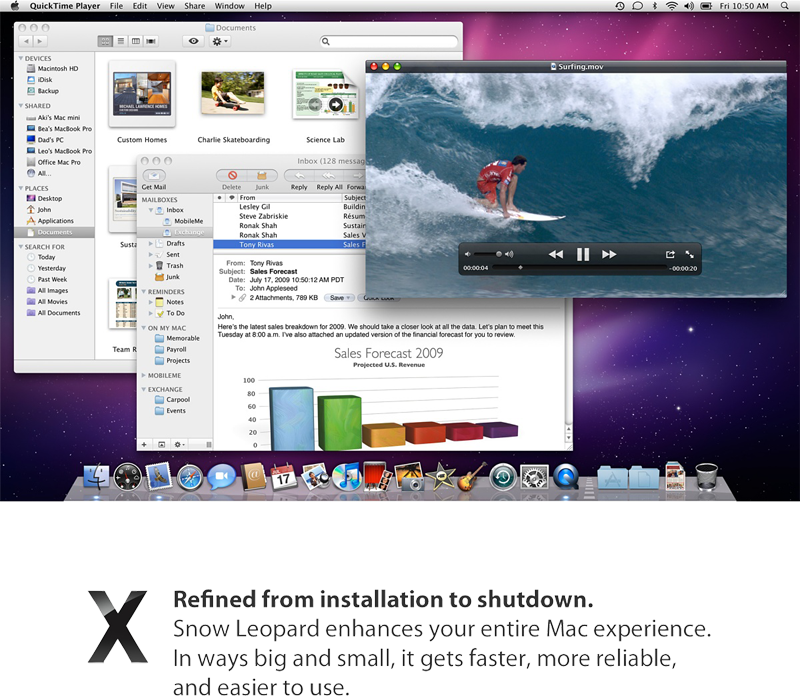
Task: Switch Finder to column view
Action: (136, 41)
